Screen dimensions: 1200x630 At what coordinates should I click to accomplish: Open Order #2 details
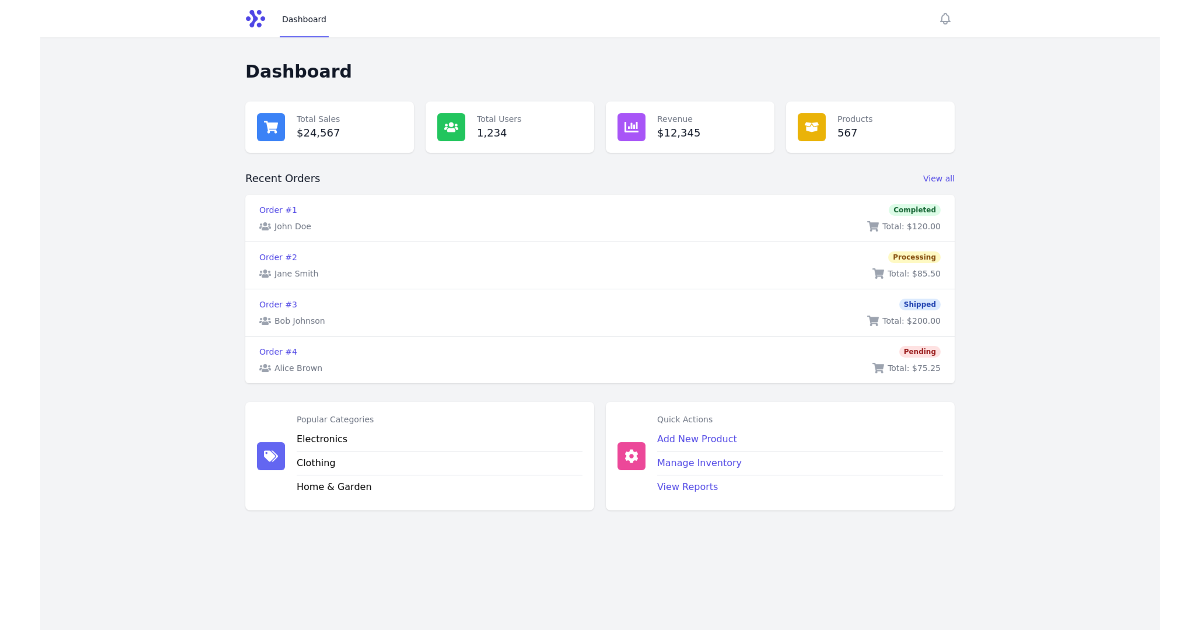277,257
